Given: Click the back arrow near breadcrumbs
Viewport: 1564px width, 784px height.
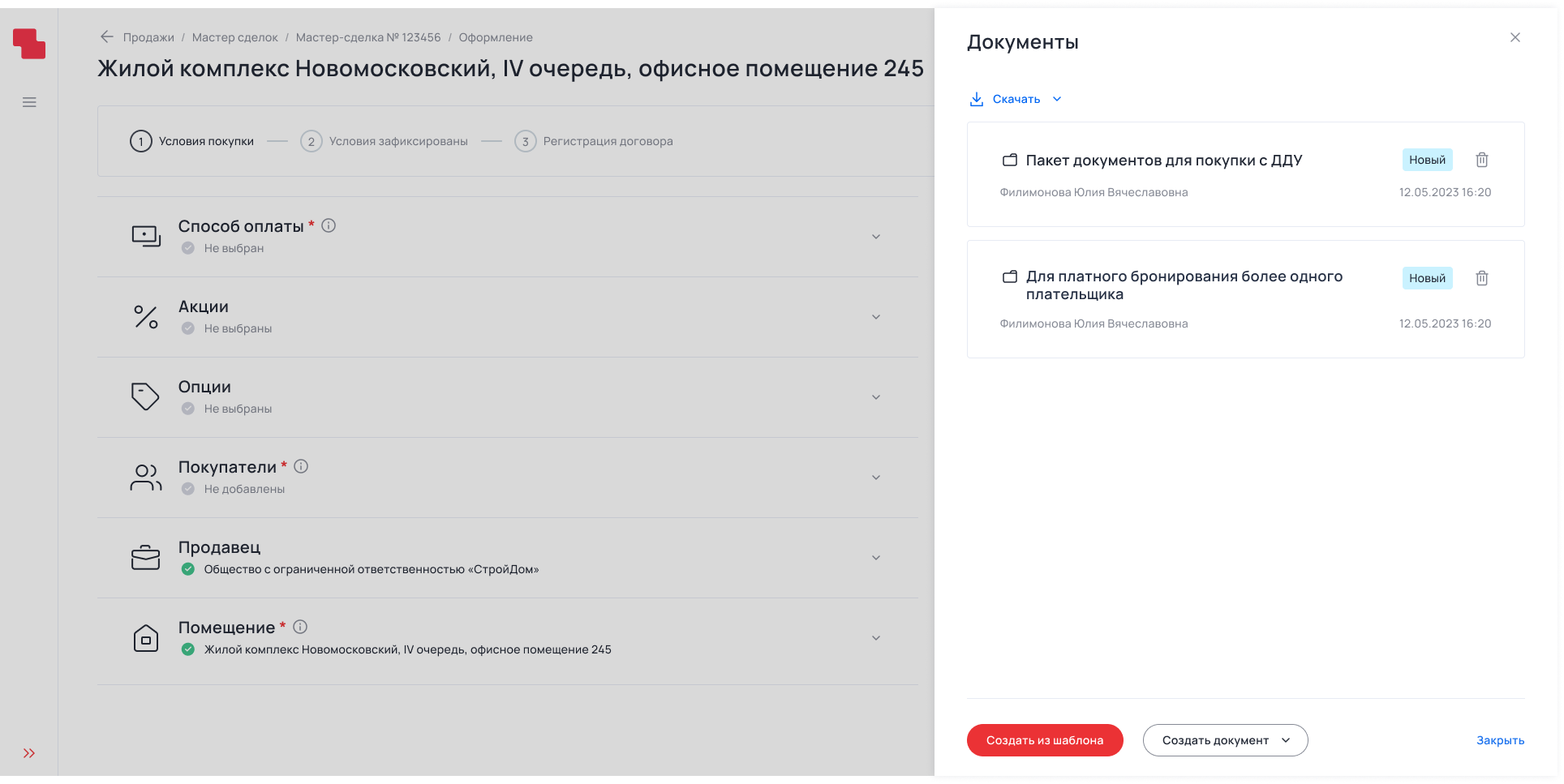Looking at the screenshot, I should click(x=107, y=36).
